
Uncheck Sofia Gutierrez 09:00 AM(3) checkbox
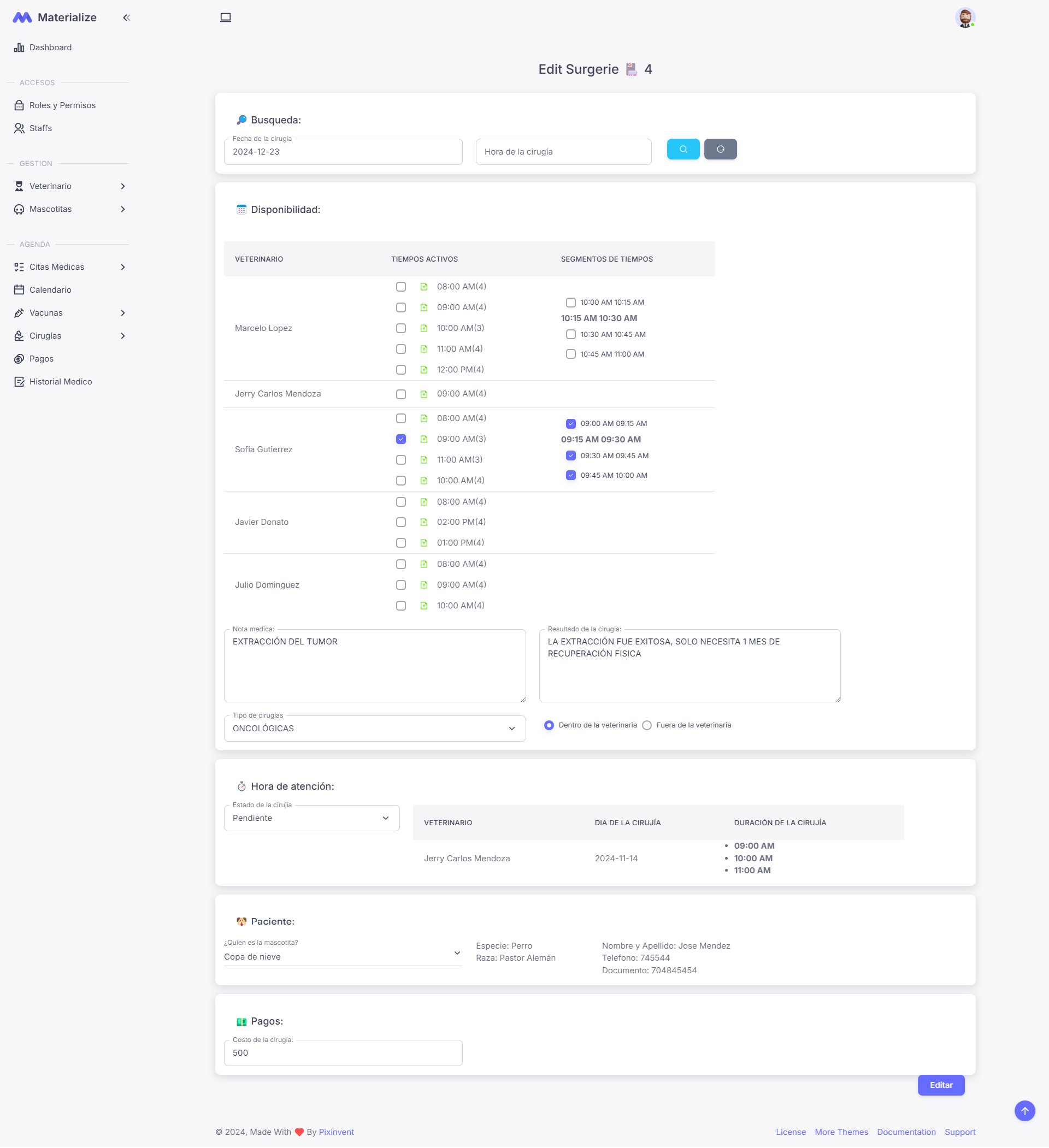pos(401,439)
